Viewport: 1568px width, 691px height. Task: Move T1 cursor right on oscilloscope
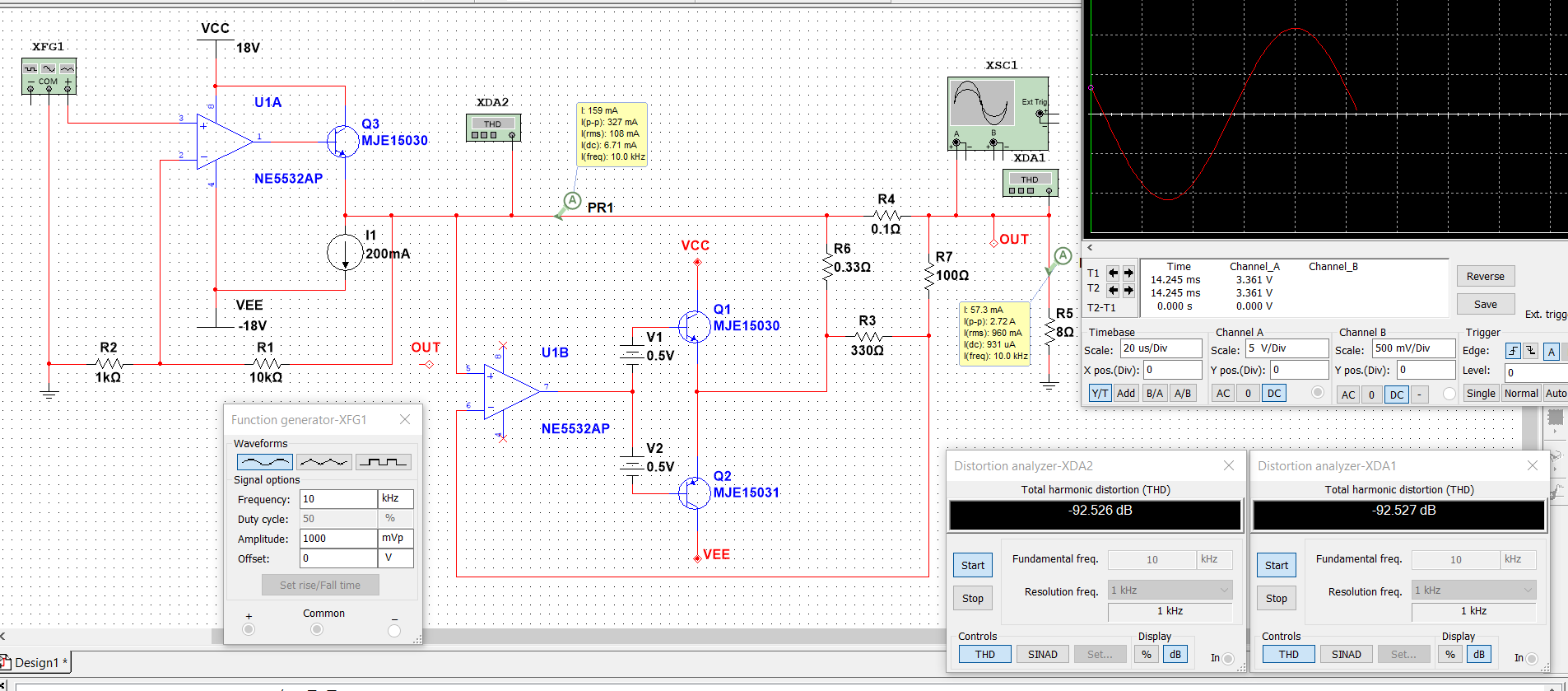click(1128, 273)
